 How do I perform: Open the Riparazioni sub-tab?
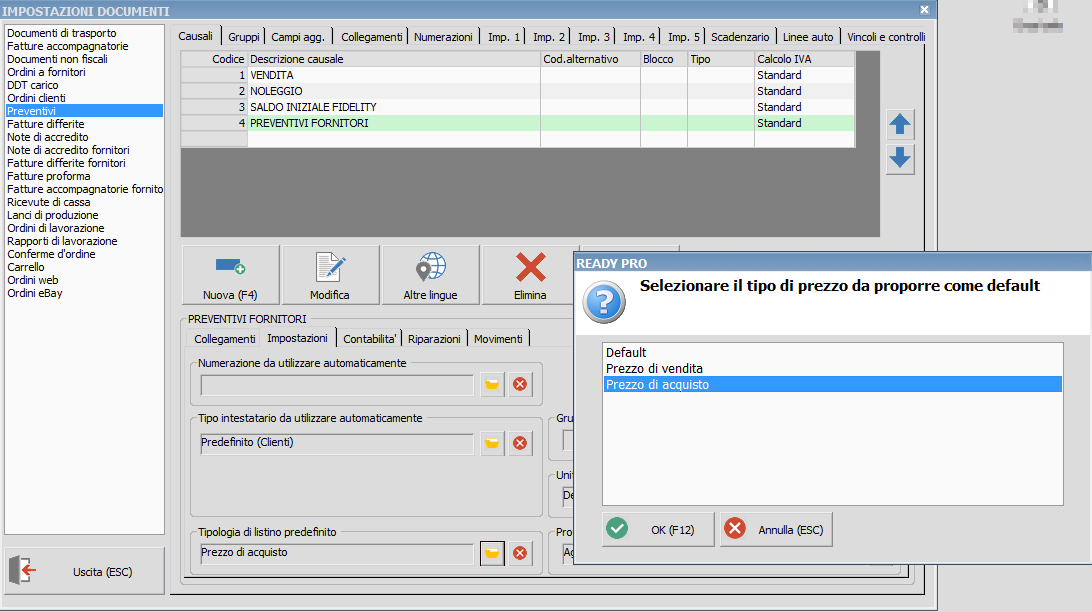pyautogui.click(x=434, y=339)
